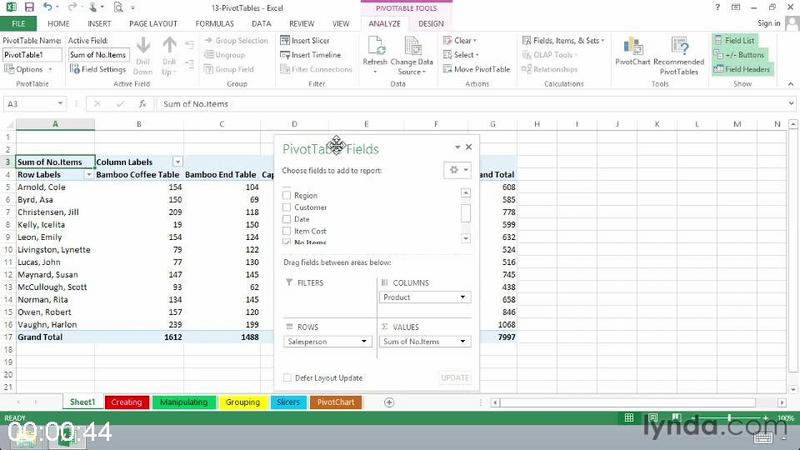Toggle the +/- Buttons display
This screenshot has width=800, height=450.
[x=739, y=55]
